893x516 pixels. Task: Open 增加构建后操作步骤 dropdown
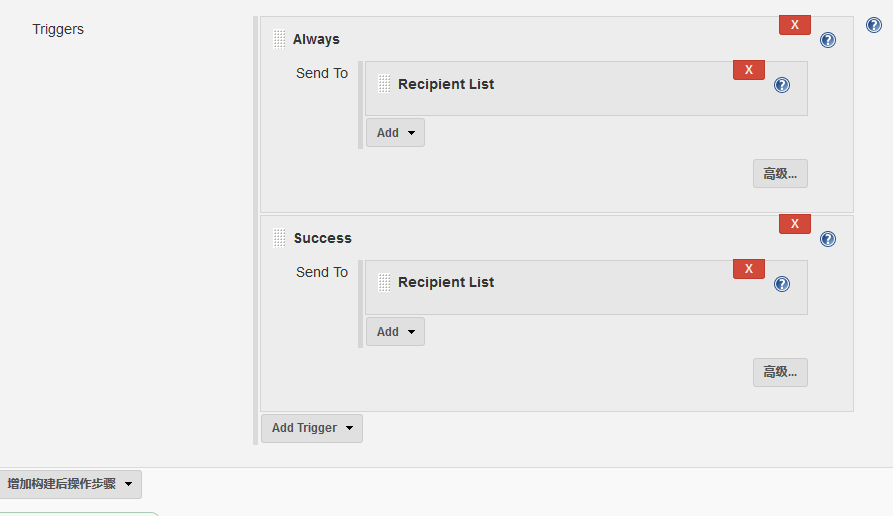point(69,484)
